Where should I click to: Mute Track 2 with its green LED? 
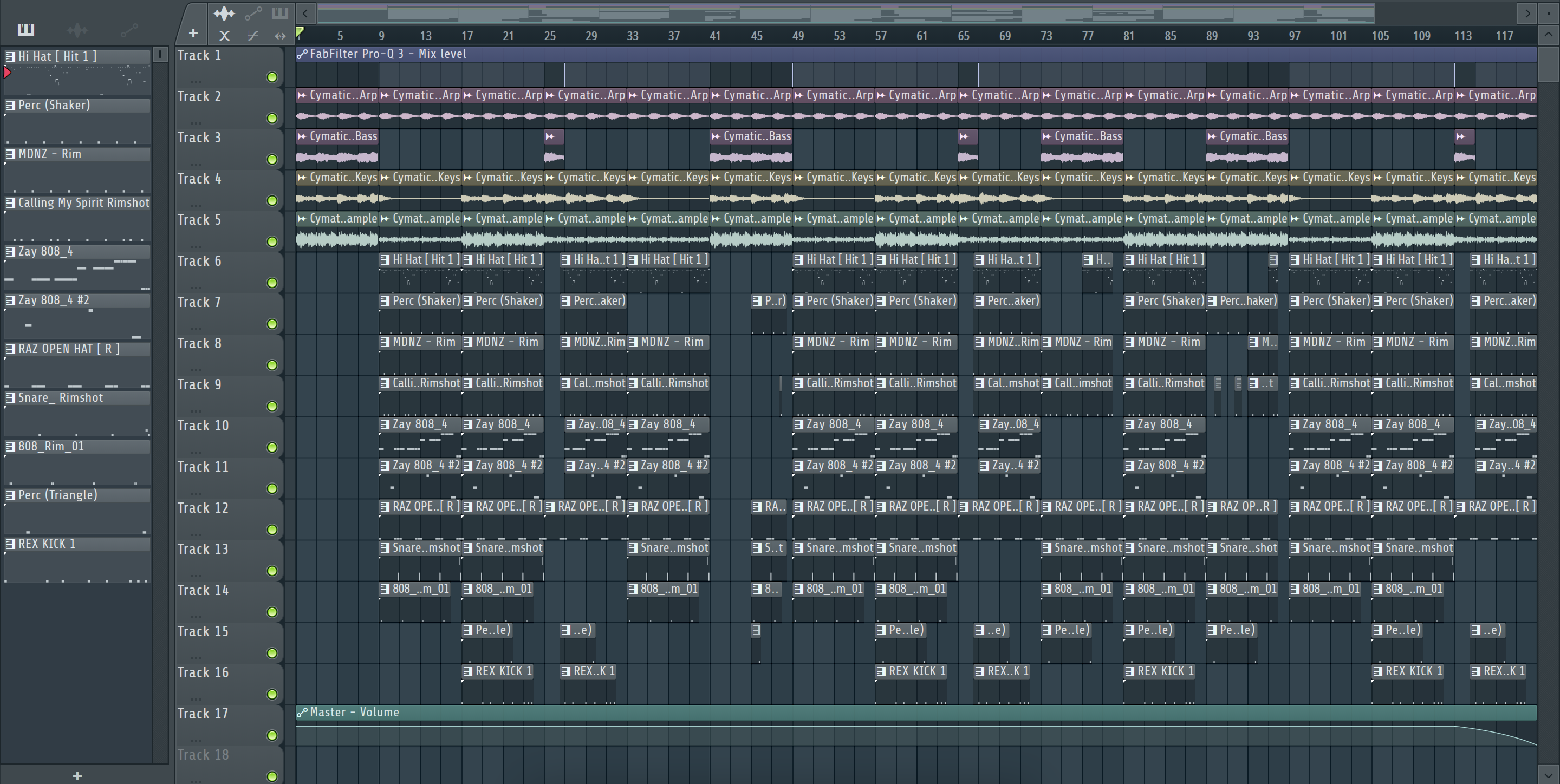click(272, 118)
